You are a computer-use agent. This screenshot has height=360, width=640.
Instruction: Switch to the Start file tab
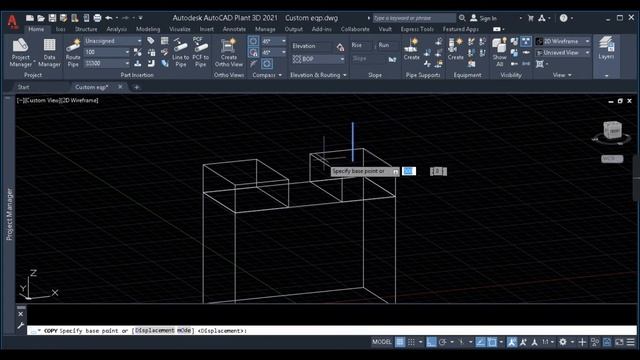coord(23,87)
